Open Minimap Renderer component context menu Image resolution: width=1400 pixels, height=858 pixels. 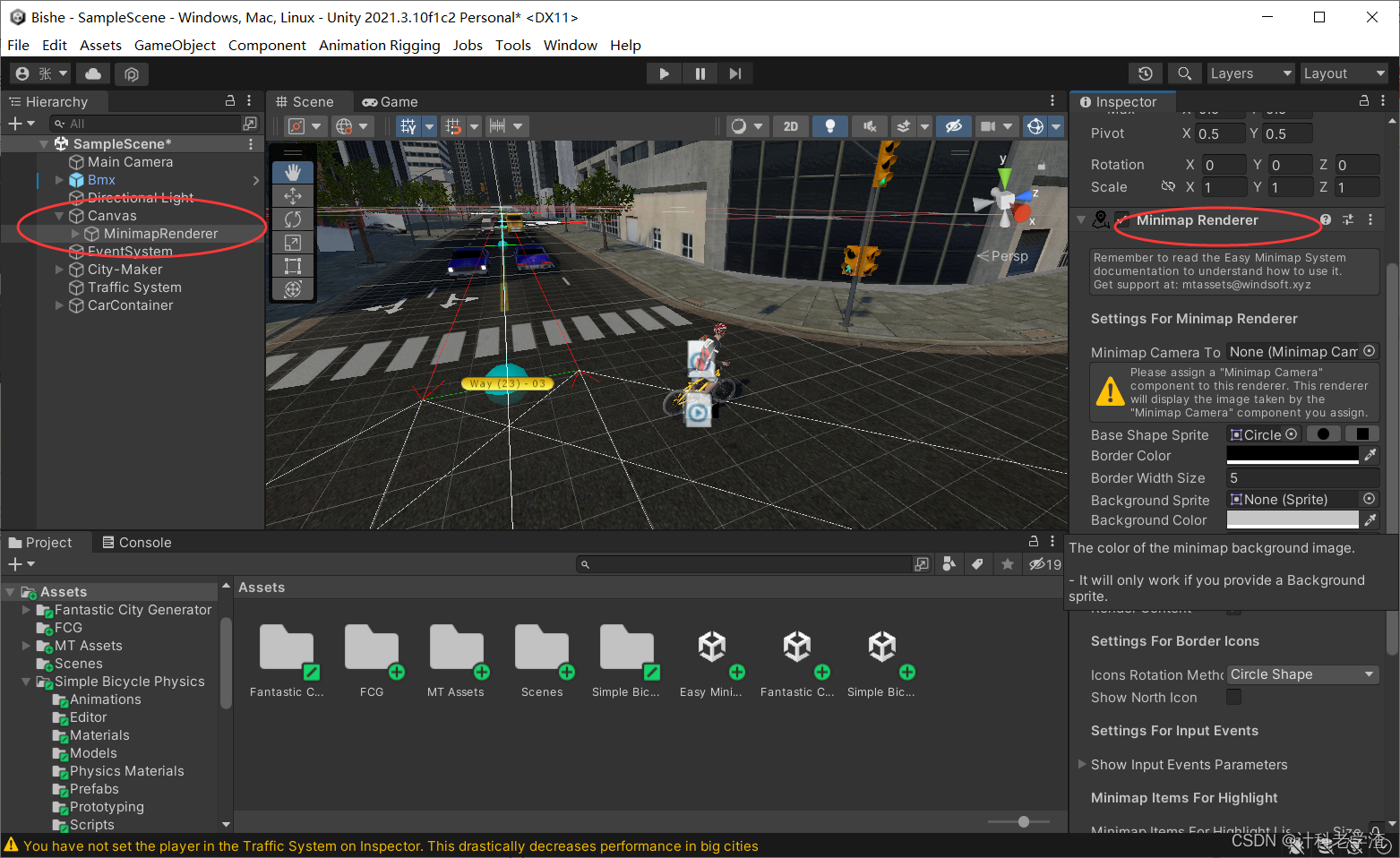point(1370,219)
